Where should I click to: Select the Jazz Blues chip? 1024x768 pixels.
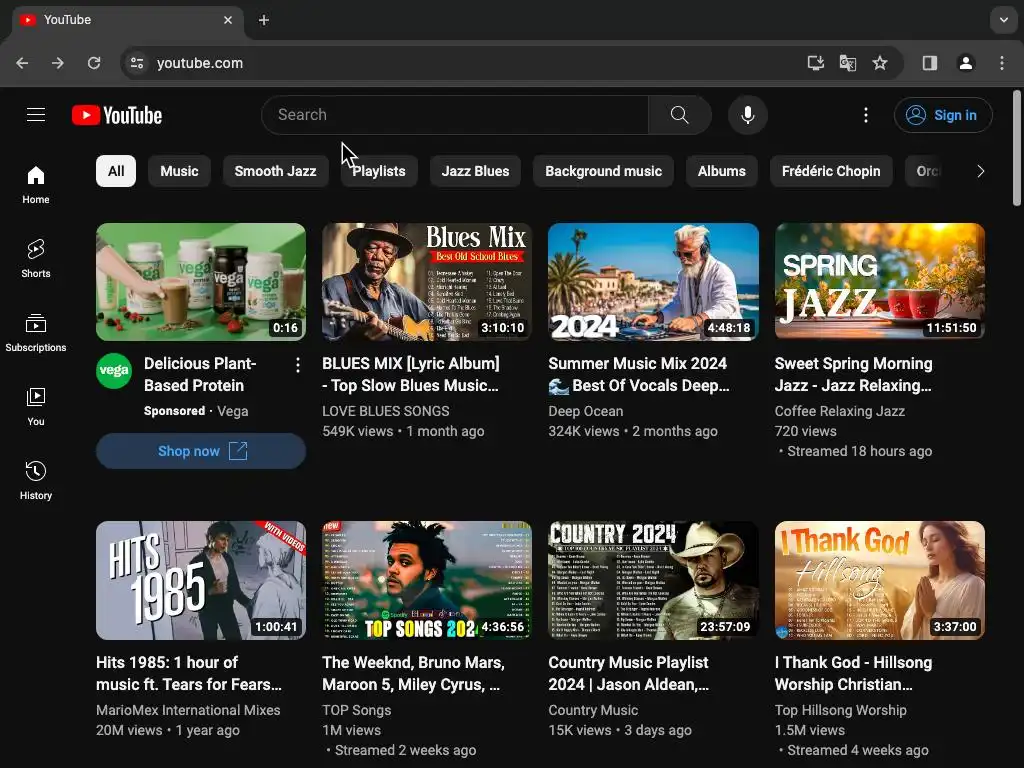point(475,171)
